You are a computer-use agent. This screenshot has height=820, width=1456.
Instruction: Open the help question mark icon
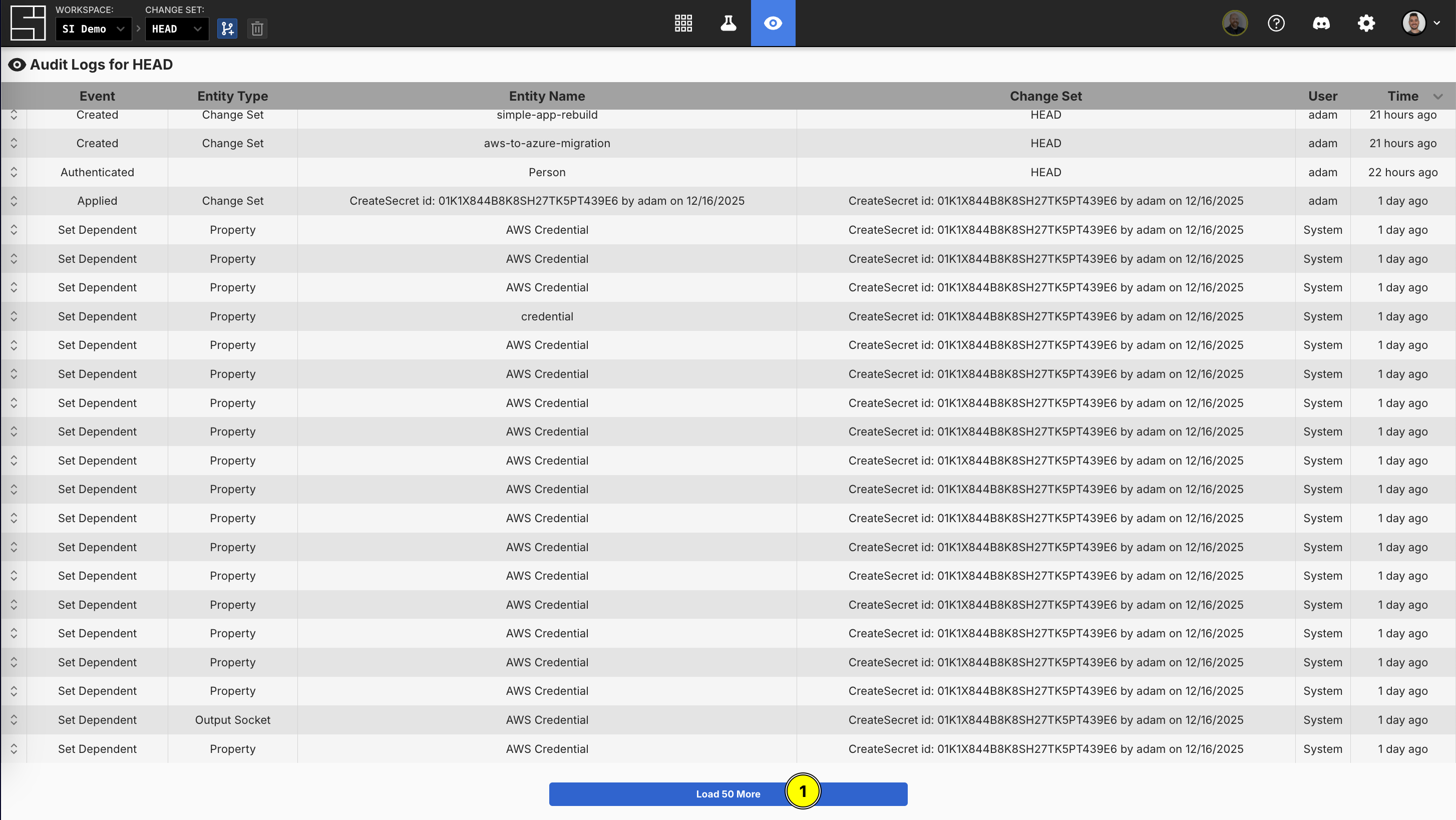1276,23
